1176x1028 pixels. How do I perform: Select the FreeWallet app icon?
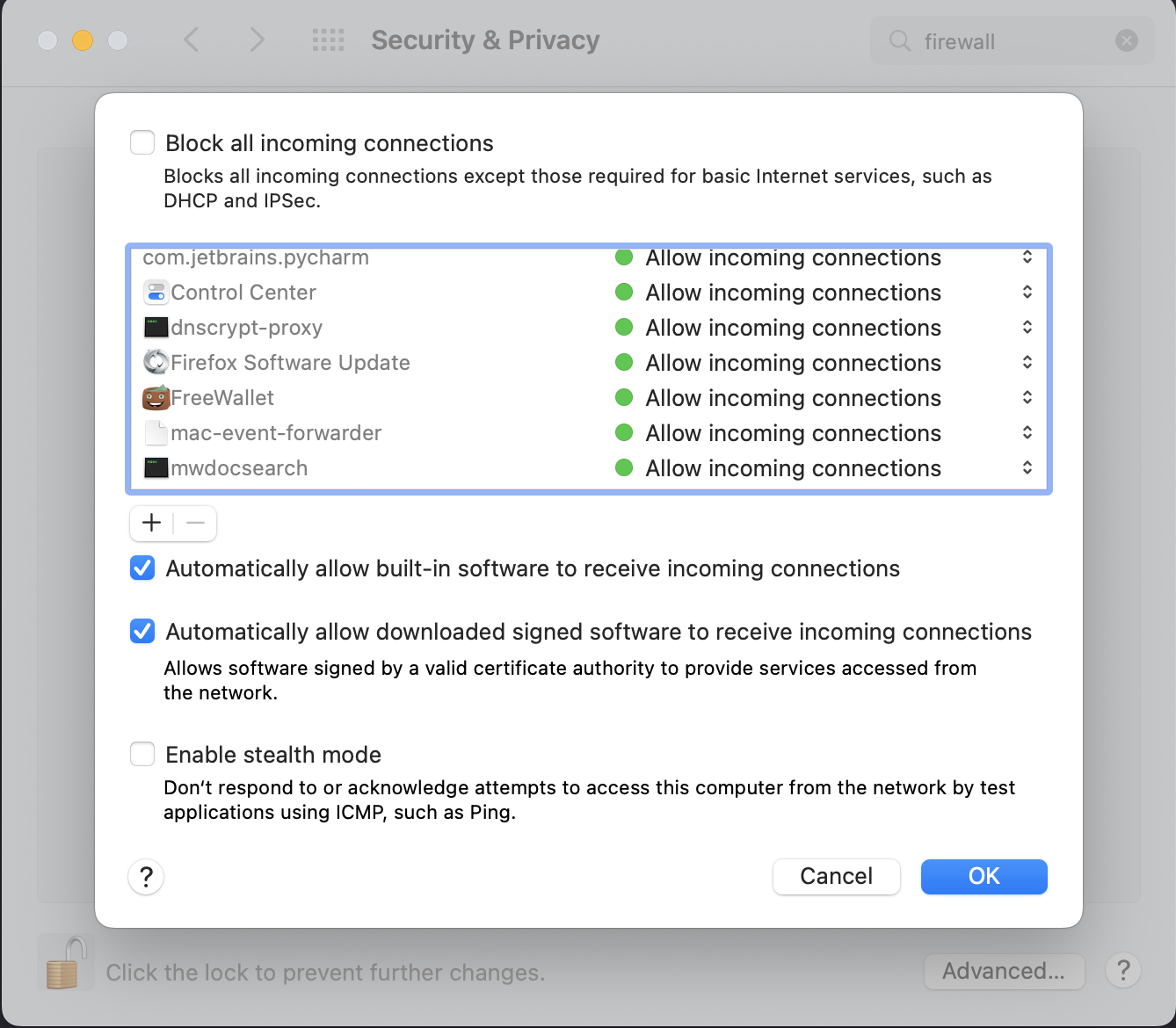click(x=156, y=398)
